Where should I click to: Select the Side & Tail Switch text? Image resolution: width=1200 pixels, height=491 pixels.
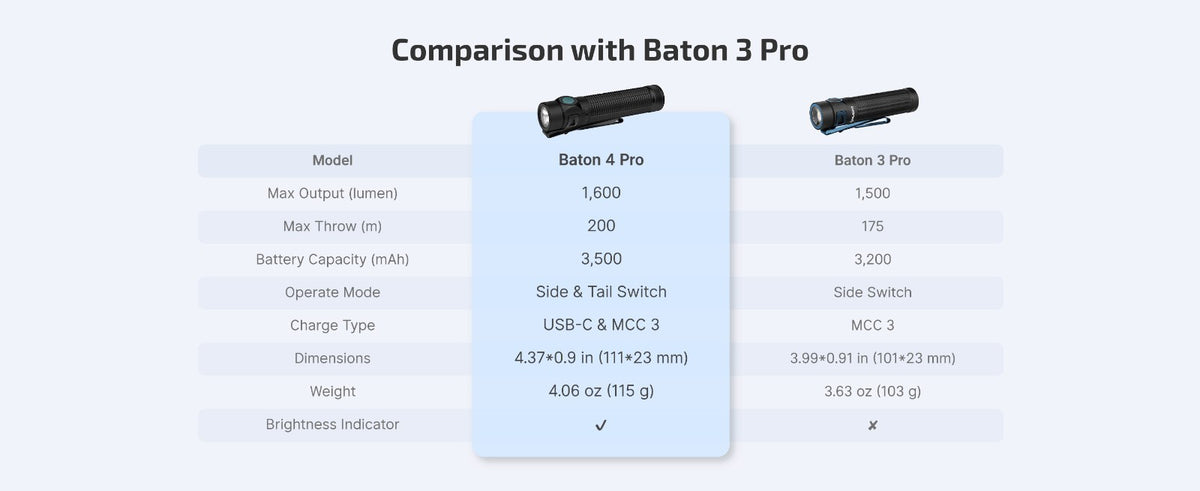(601, 292)
